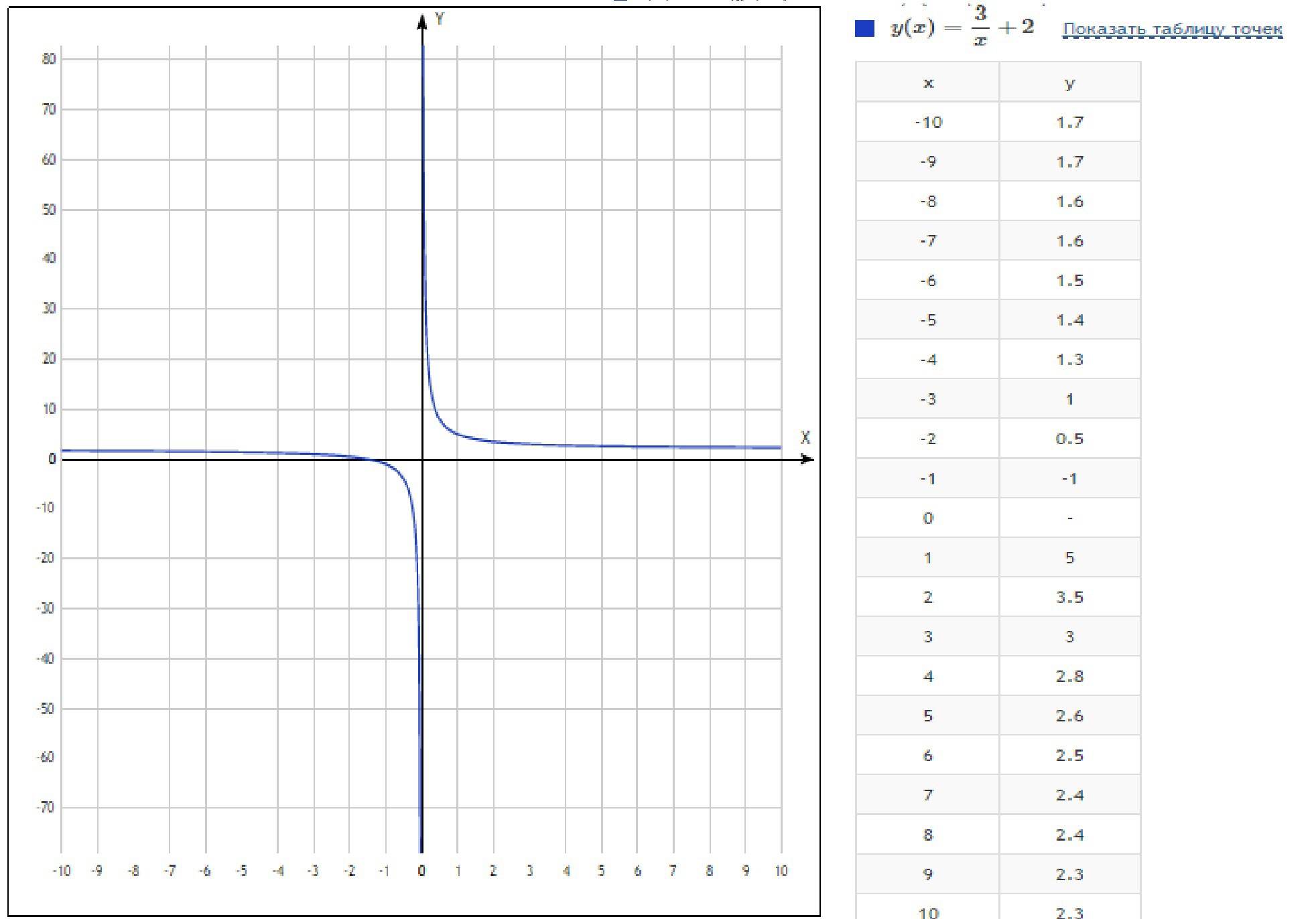Click the 'y' column header in table
This screenshot has width=1316, height=919.
tap(1069, 83)
